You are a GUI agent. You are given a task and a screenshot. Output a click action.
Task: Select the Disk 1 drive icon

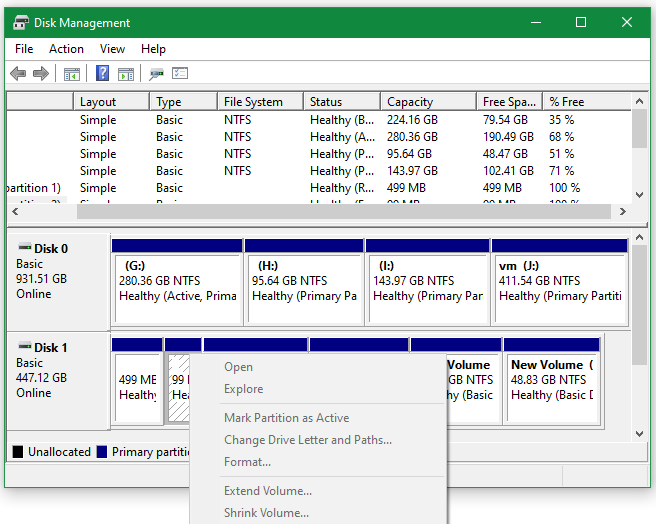click(x=25, y=346)
